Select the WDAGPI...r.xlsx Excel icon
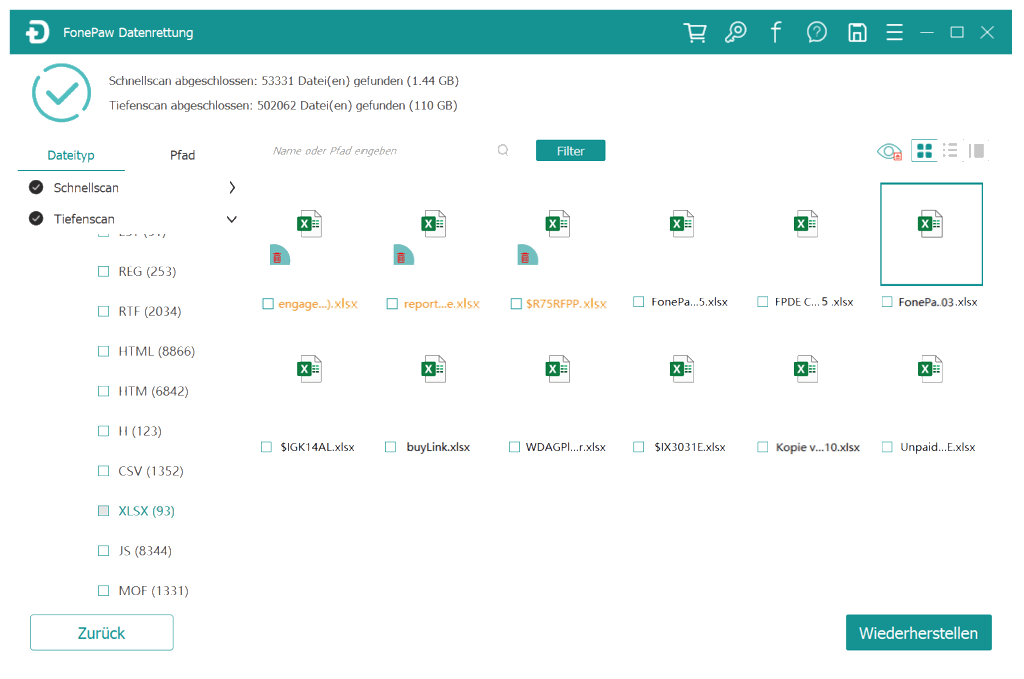Viewport: 1024px width, 679px height. pyautogui.click(x=558, y=369)
